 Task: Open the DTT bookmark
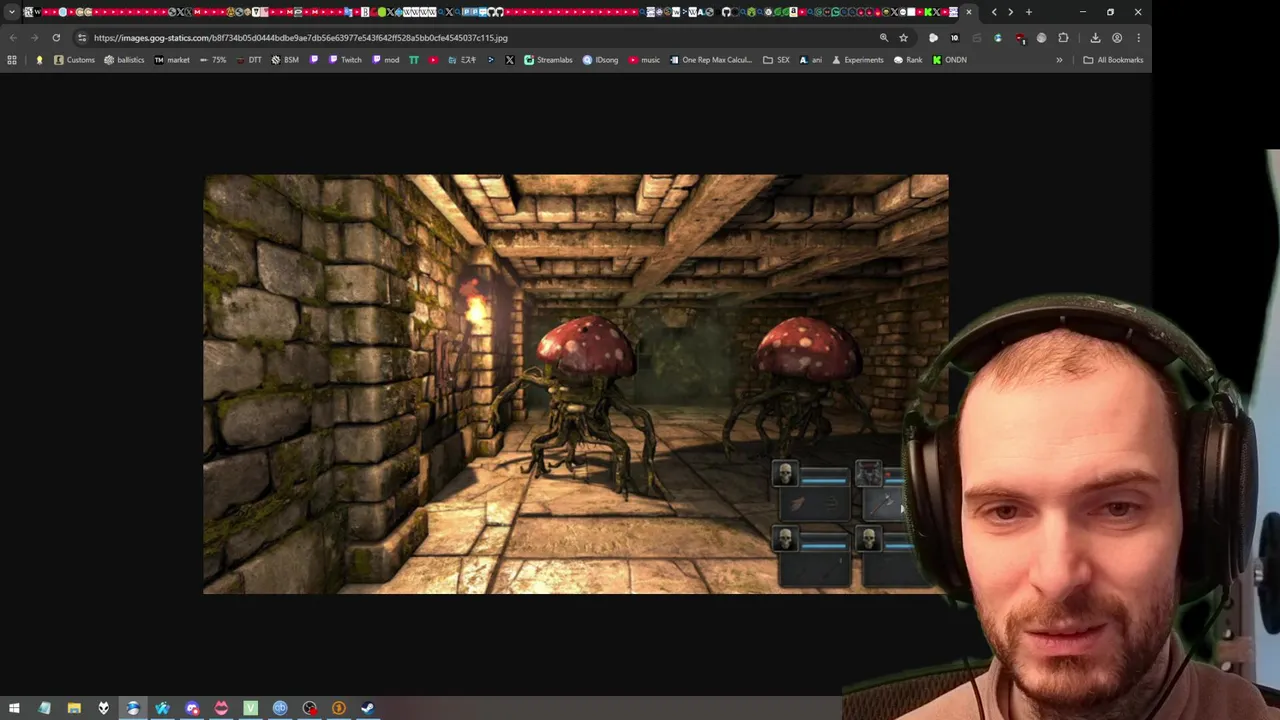click(248, 60)
